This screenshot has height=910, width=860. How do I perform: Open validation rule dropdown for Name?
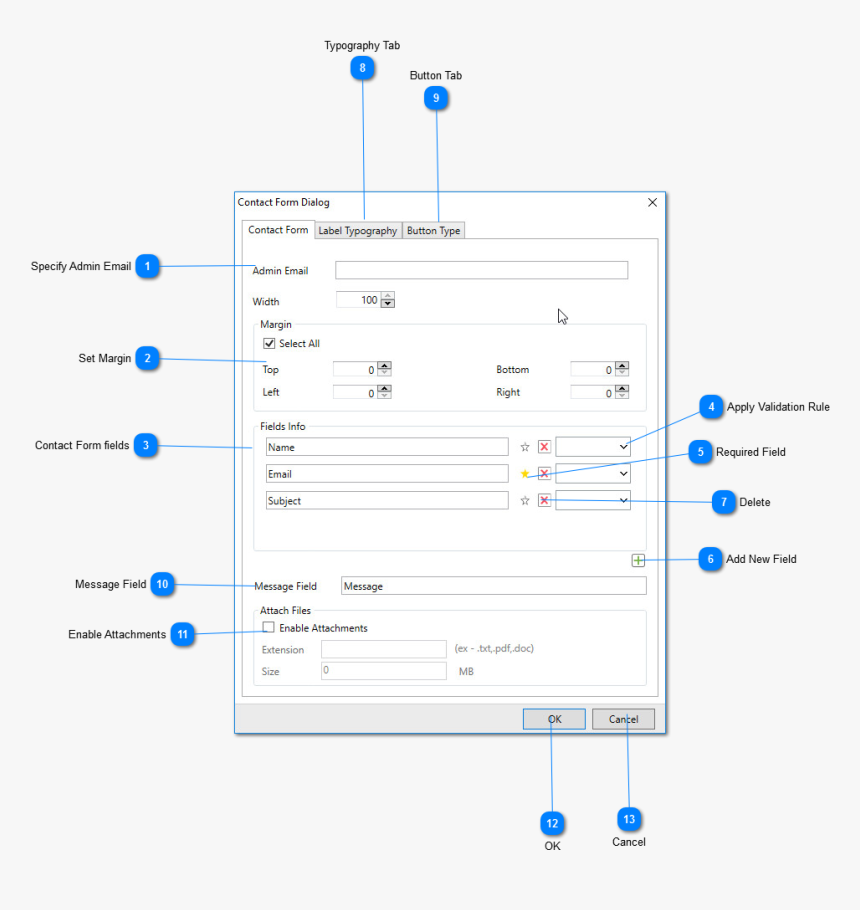click(593, 447)
